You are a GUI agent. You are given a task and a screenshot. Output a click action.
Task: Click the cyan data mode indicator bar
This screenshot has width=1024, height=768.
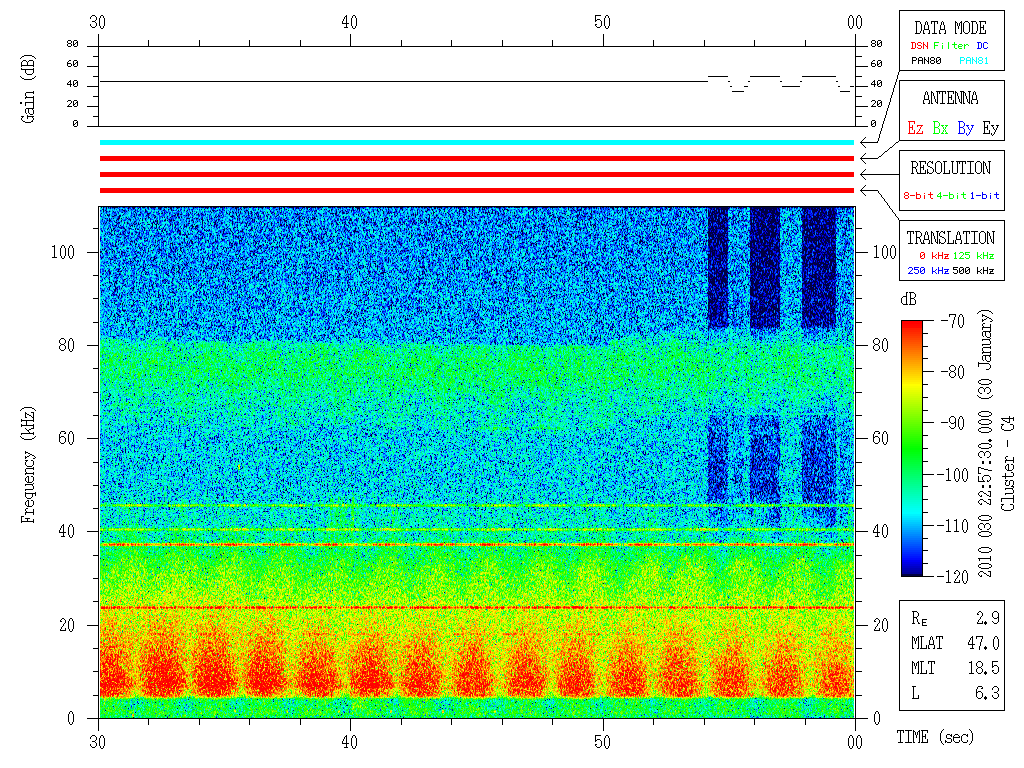pos(477,142)
